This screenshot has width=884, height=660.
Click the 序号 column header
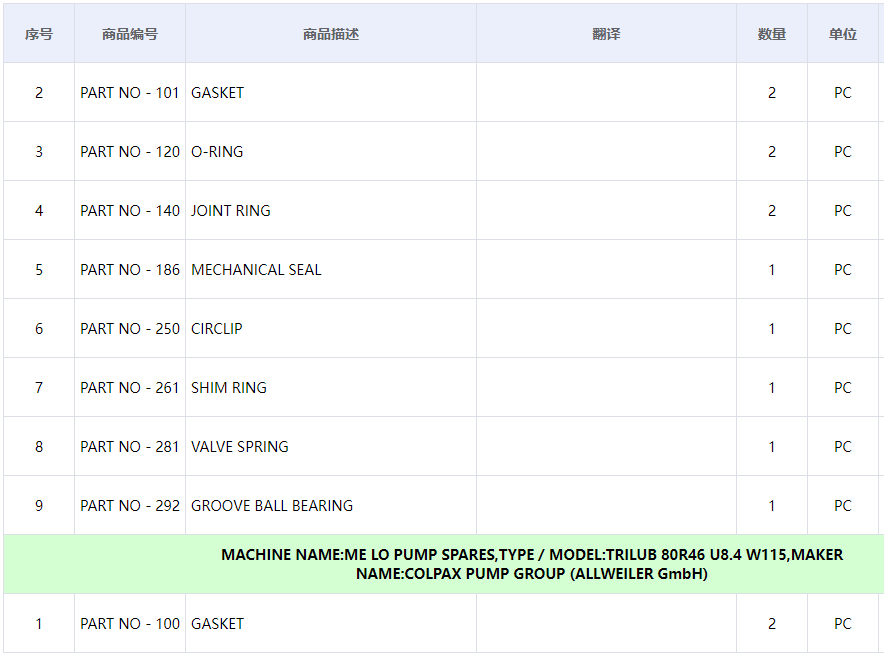(39, 34)
